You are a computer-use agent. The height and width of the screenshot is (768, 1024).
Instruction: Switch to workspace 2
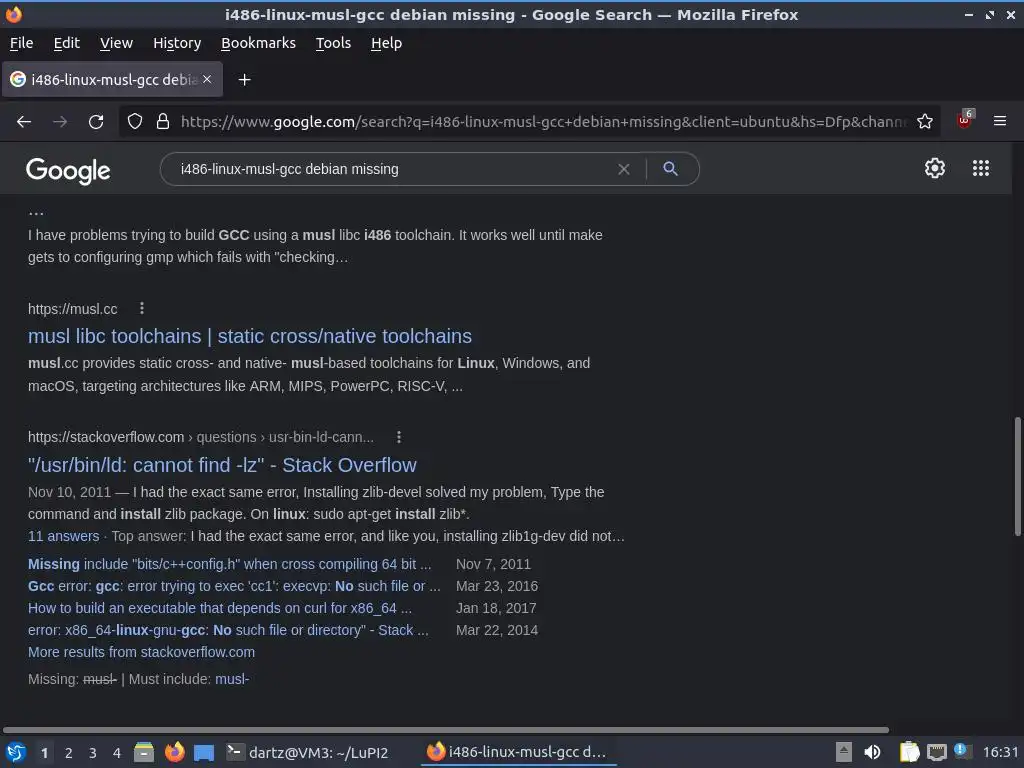(69, 753)
